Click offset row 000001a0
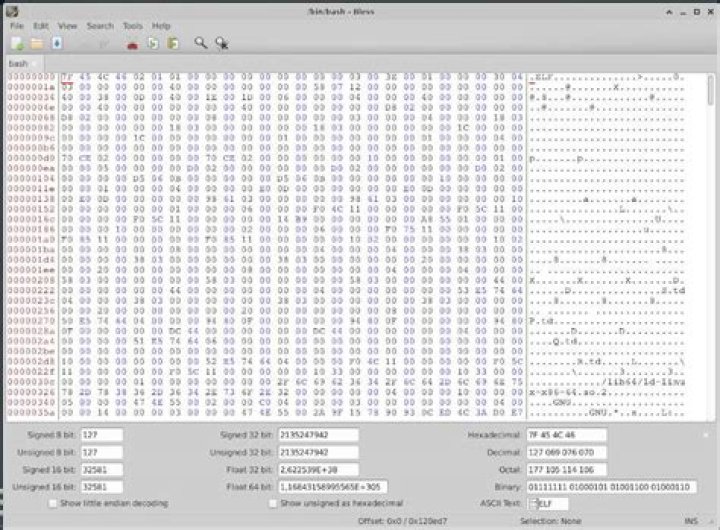720x530 pixels. pyautogui.click(x=31, y=239)
